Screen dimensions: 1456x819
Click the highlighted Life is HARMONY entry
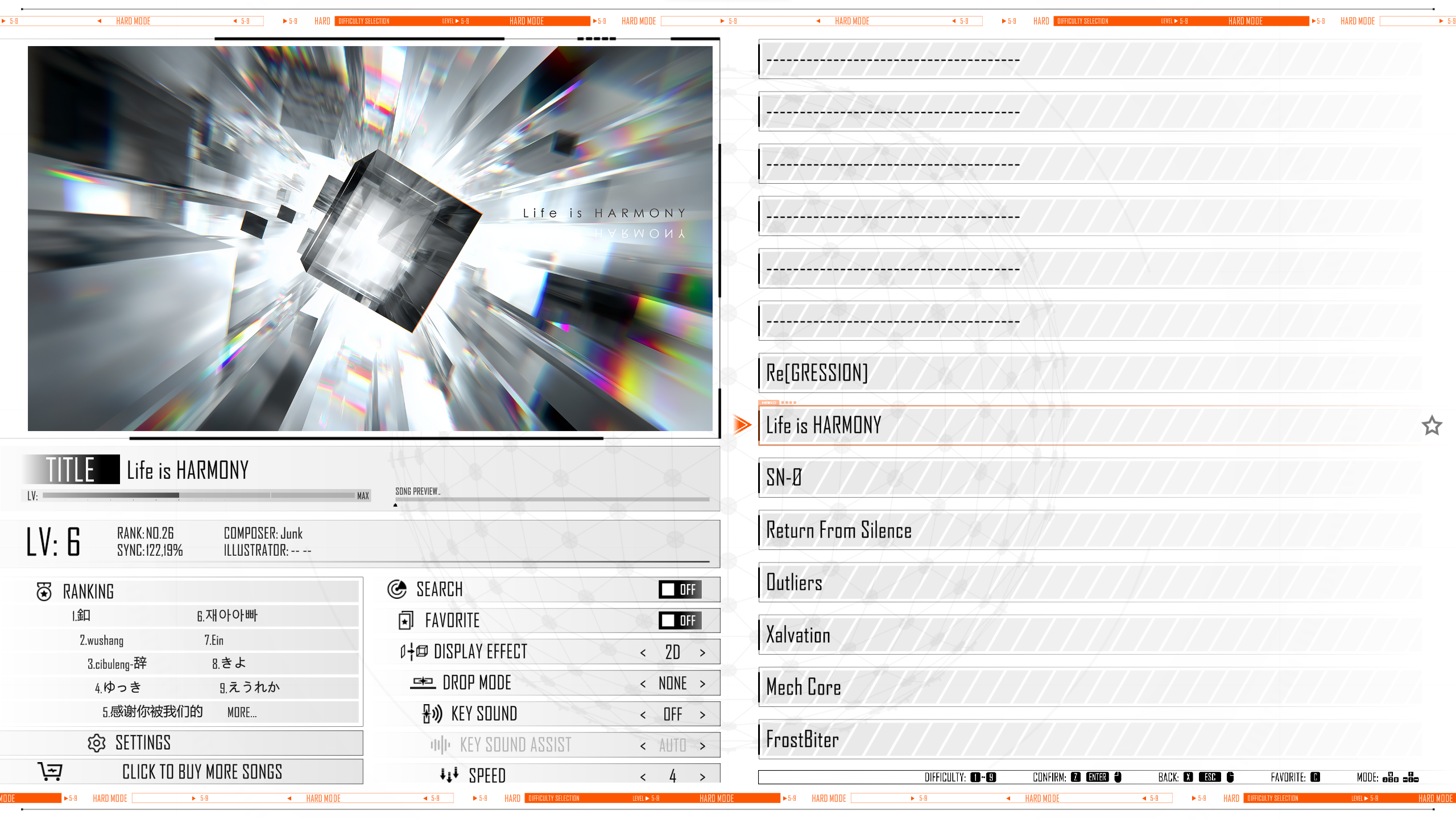click(x=1090, y=425)
